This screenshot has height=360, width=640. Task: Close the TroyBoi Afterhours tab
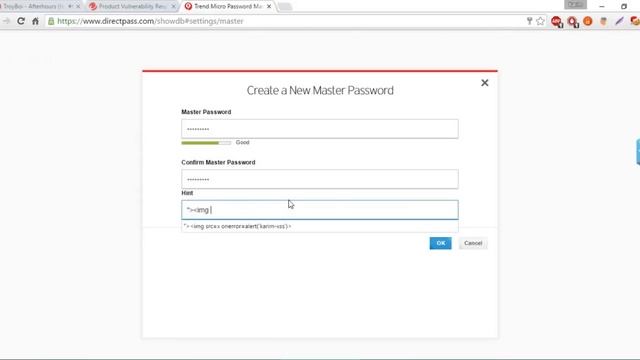coord(78,7)
